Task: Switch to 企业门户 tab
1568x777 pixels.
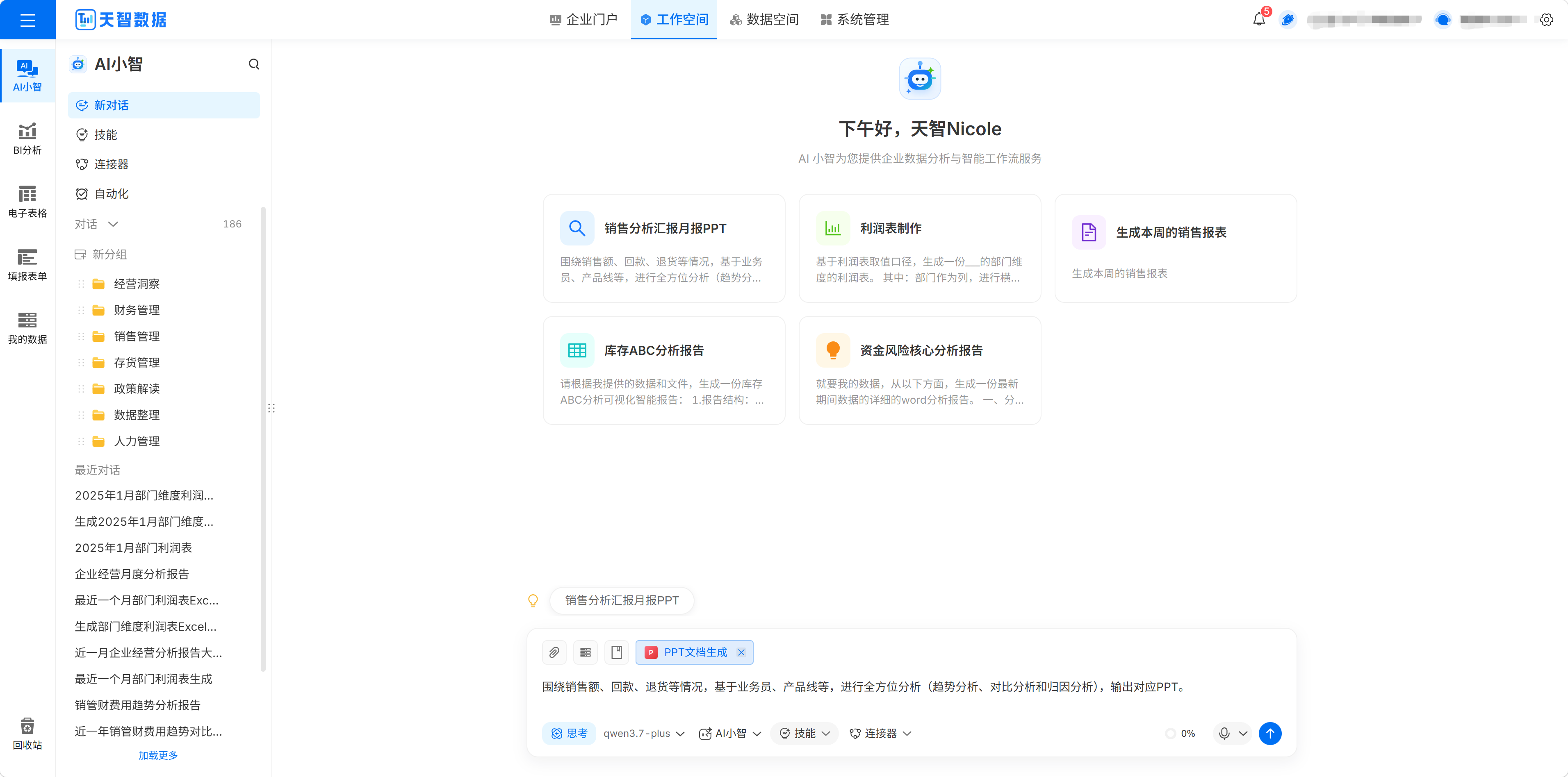Action: click(583, 20)
